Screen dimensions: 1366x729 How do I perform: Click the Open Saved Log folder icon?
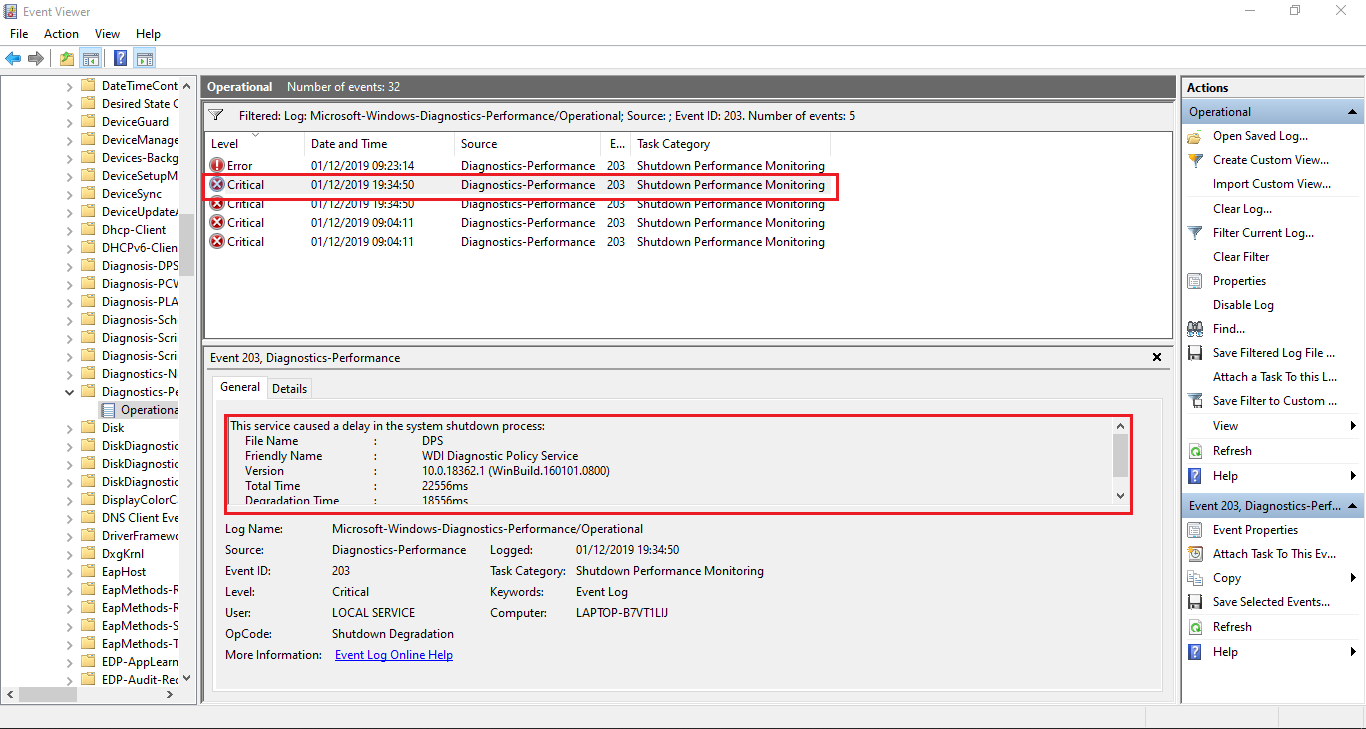(1195, 136)
